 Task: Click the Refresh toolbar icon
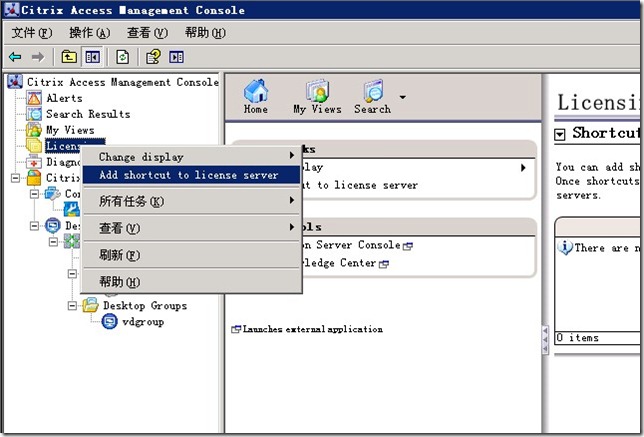click(122, 57)
